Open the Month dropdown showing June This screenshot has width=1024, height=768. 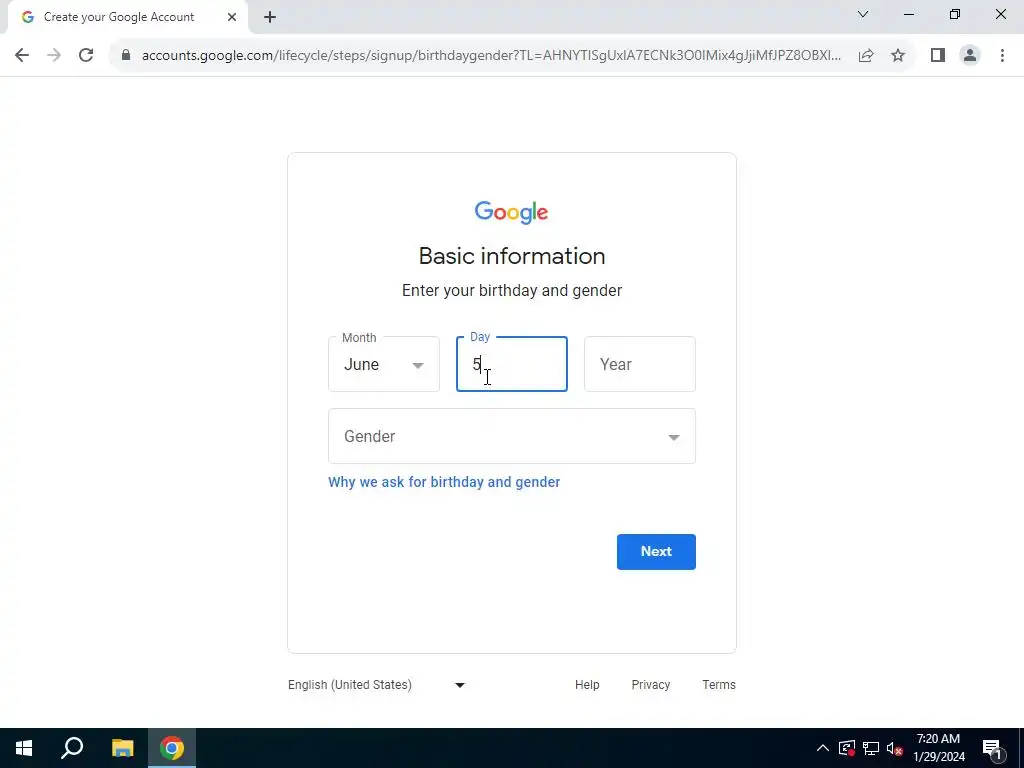[384, 364]
